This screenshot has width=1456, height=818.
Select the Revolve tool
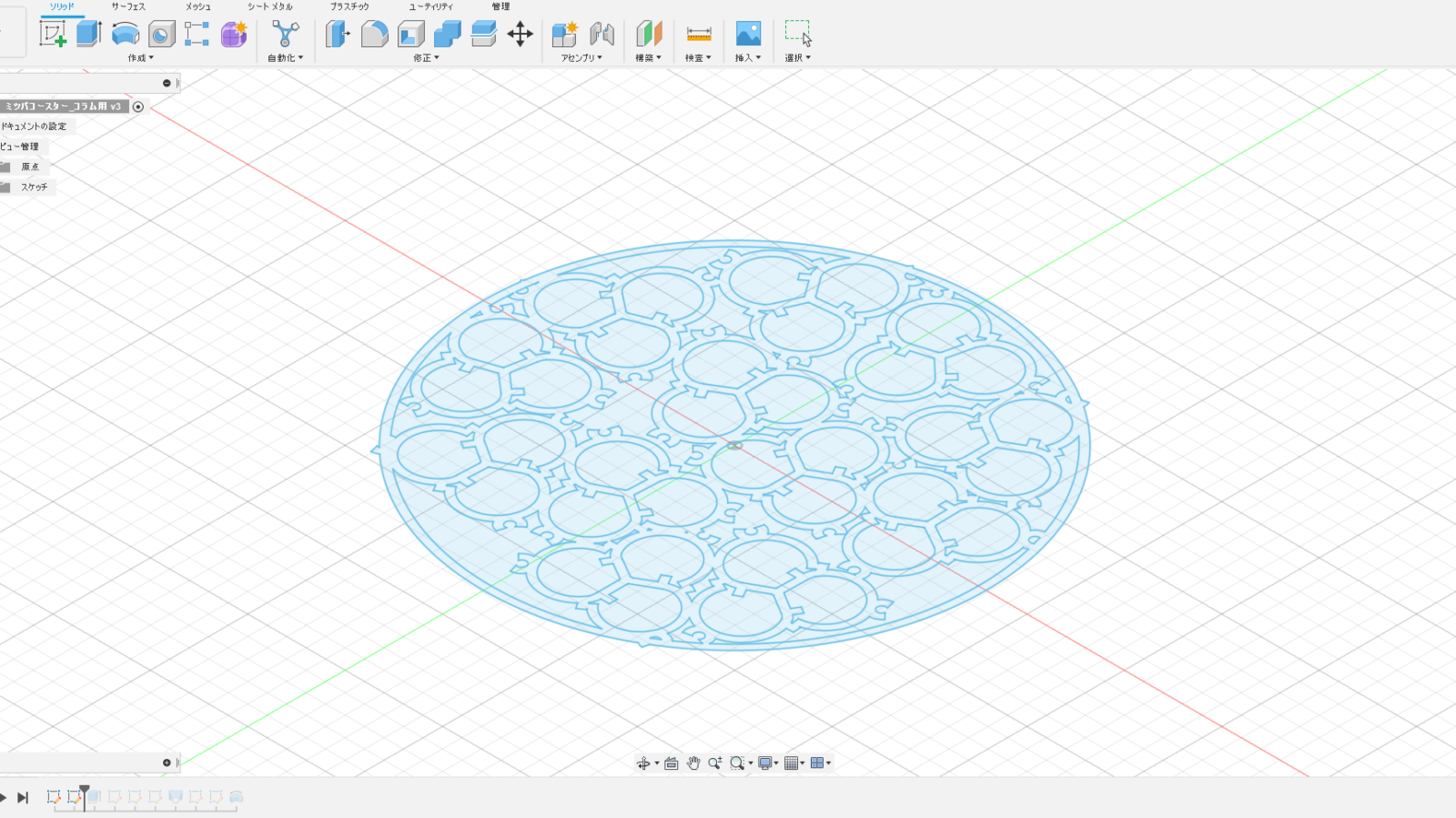(x=125, y=35)
